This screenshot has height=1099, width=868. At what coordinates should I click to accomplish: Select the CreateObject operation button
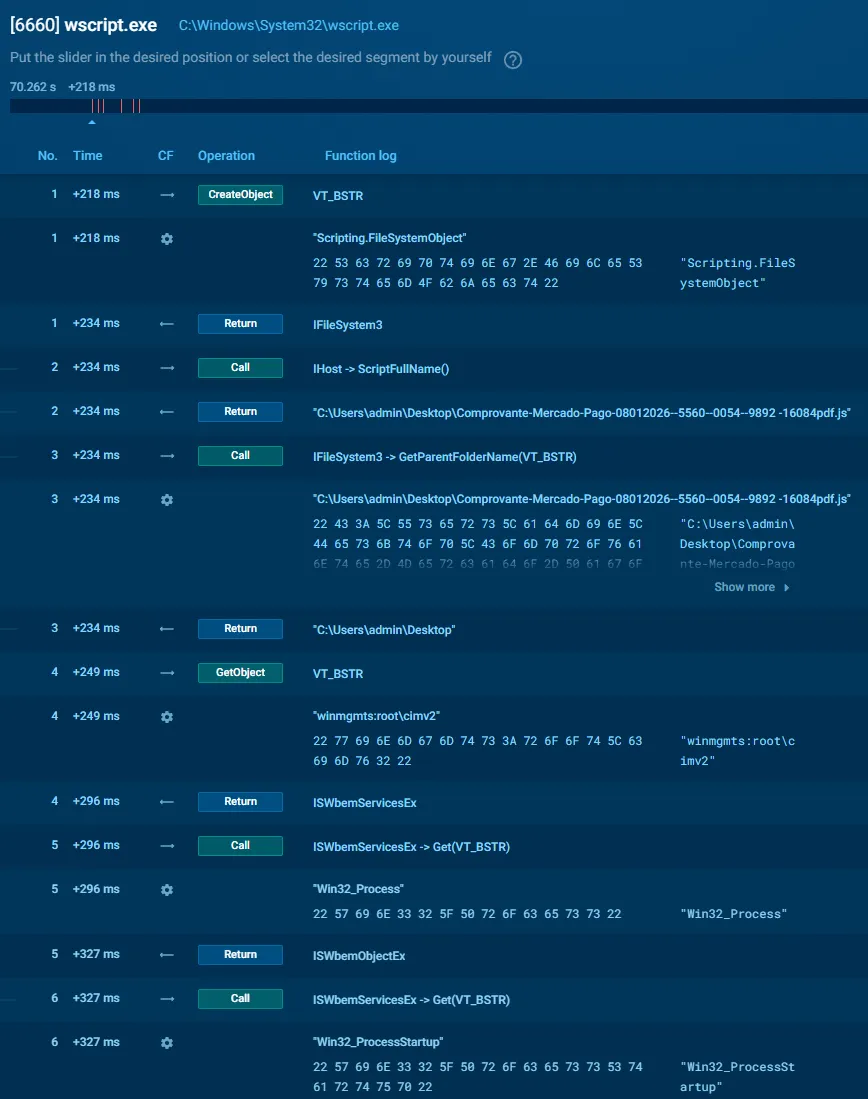tap(240, 195)
